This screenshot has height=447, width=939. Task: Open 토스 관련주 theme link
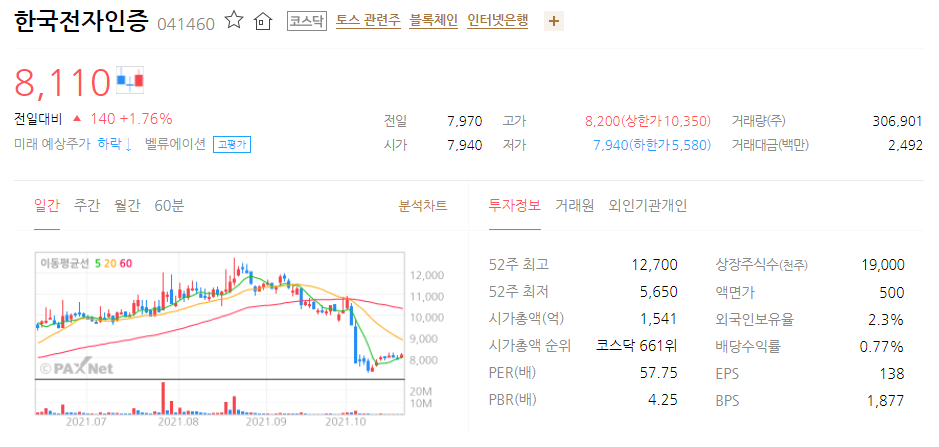click(368, 22)
